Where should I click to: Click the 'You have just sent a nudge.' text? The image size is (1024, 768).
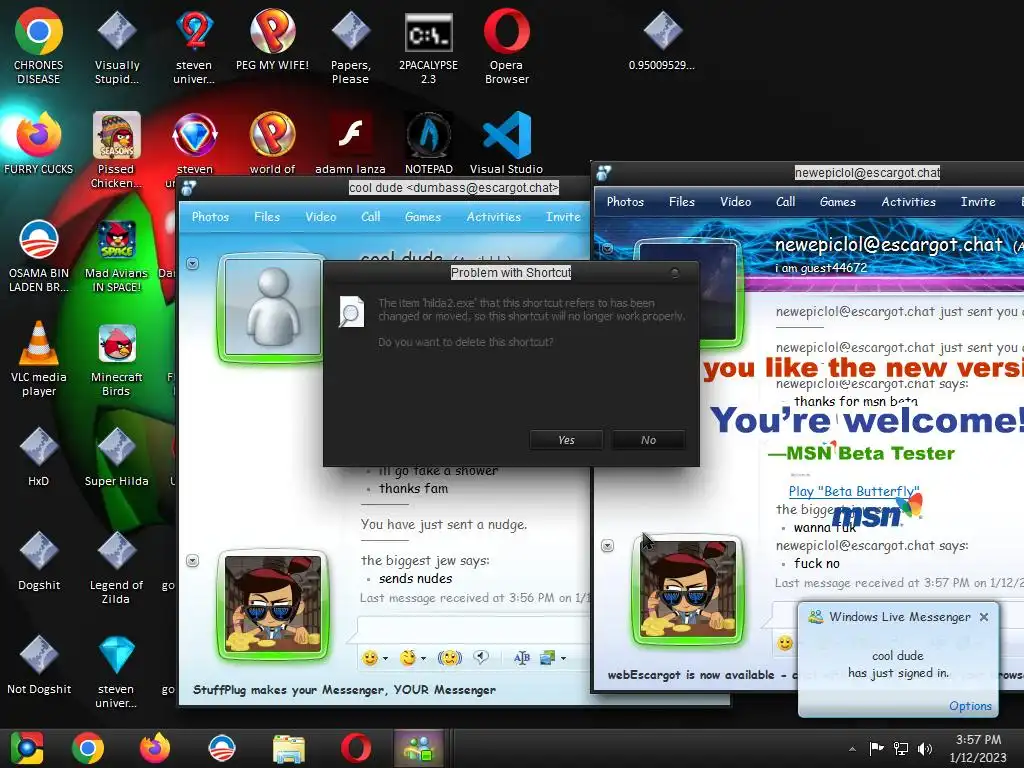(x=444, y=524)
